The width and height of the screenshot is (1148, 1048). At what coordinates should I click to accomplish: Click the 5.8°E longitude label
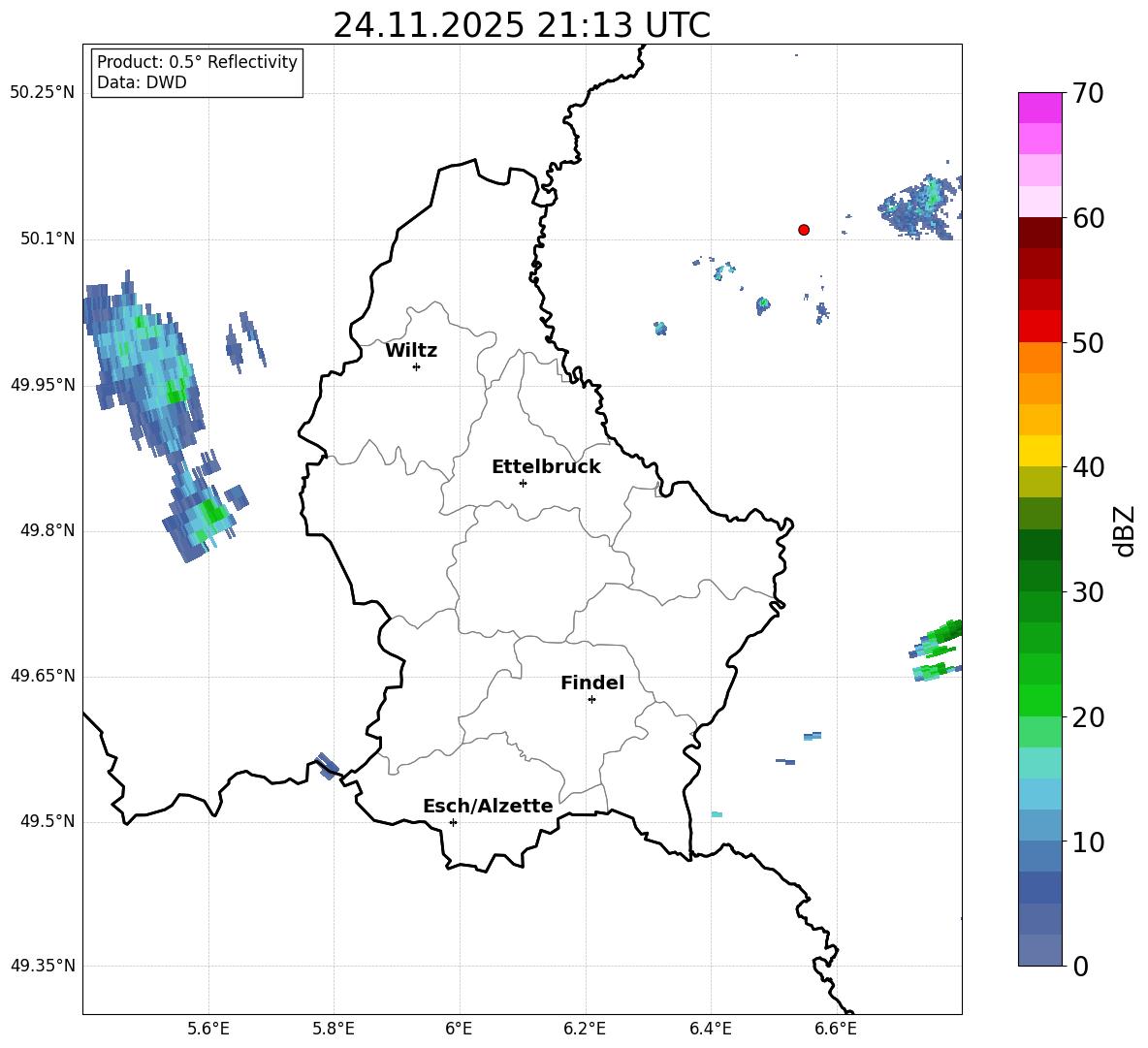tap(334, 1030)
